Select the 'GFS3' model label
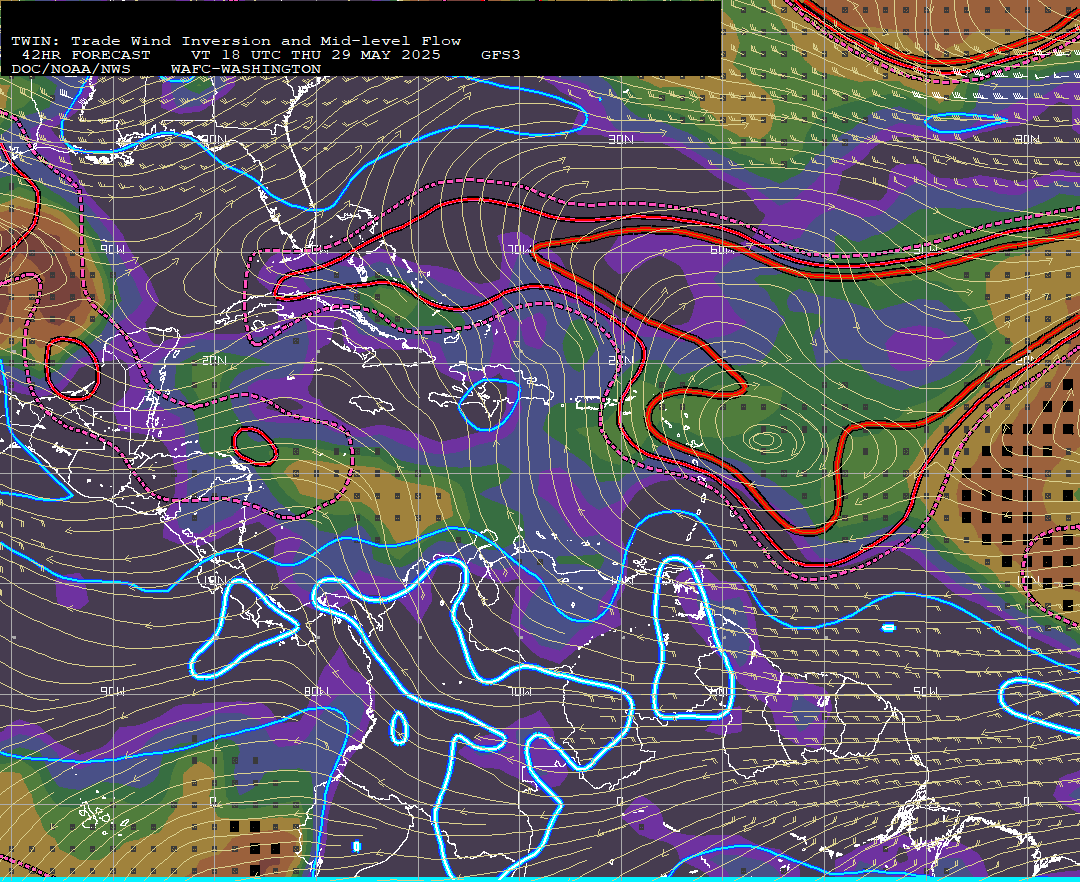 [500, 55]
